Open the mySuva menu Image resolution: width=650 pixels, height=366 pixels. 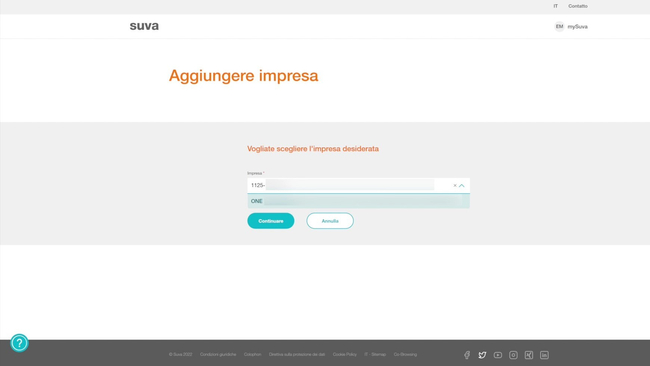click(577, 27)
